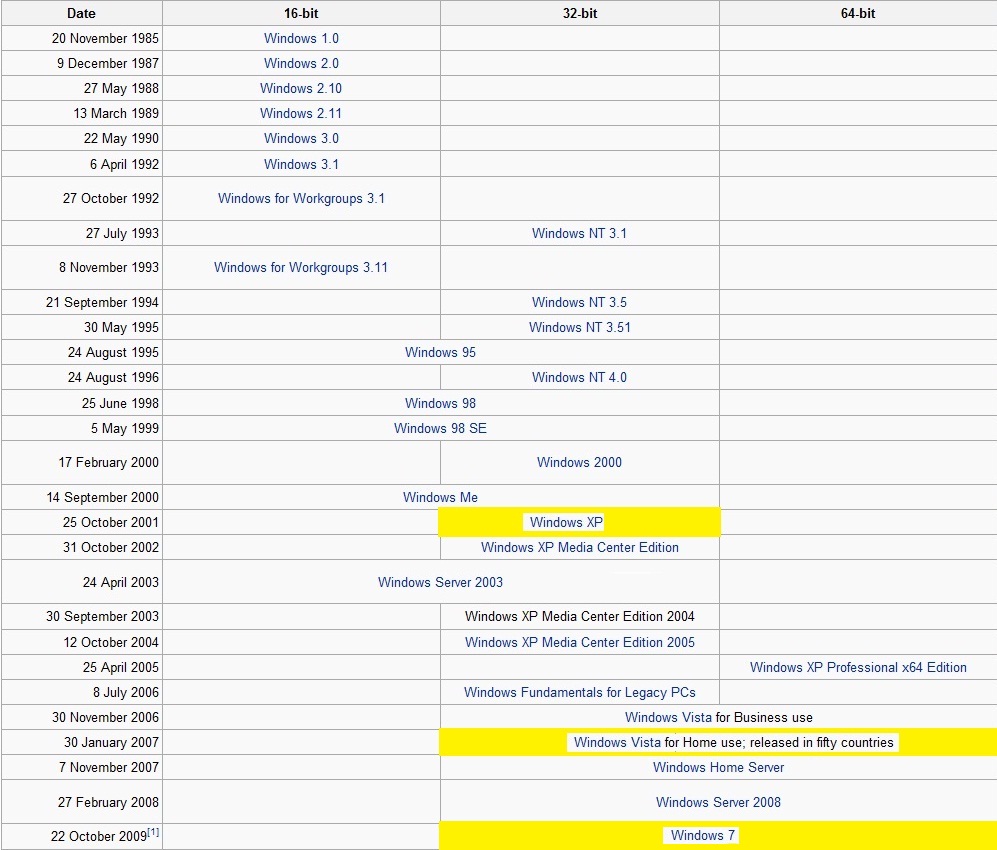Screen dimensions: 997x850
Task: Open the Windows Server 2008 link
Action: coord(719,802)
